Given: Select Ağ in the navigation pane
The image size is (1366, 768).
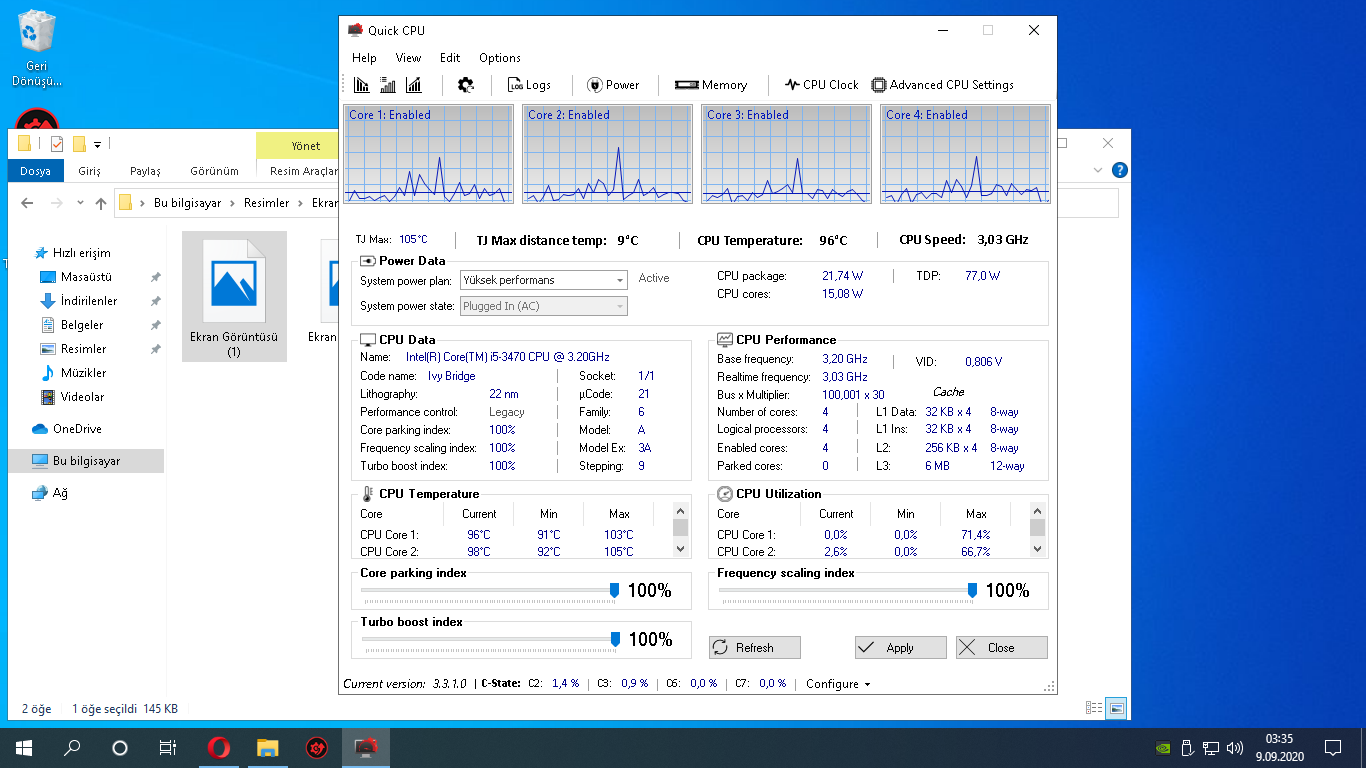Looking at the screenshot, I should [x=60, y=493].
